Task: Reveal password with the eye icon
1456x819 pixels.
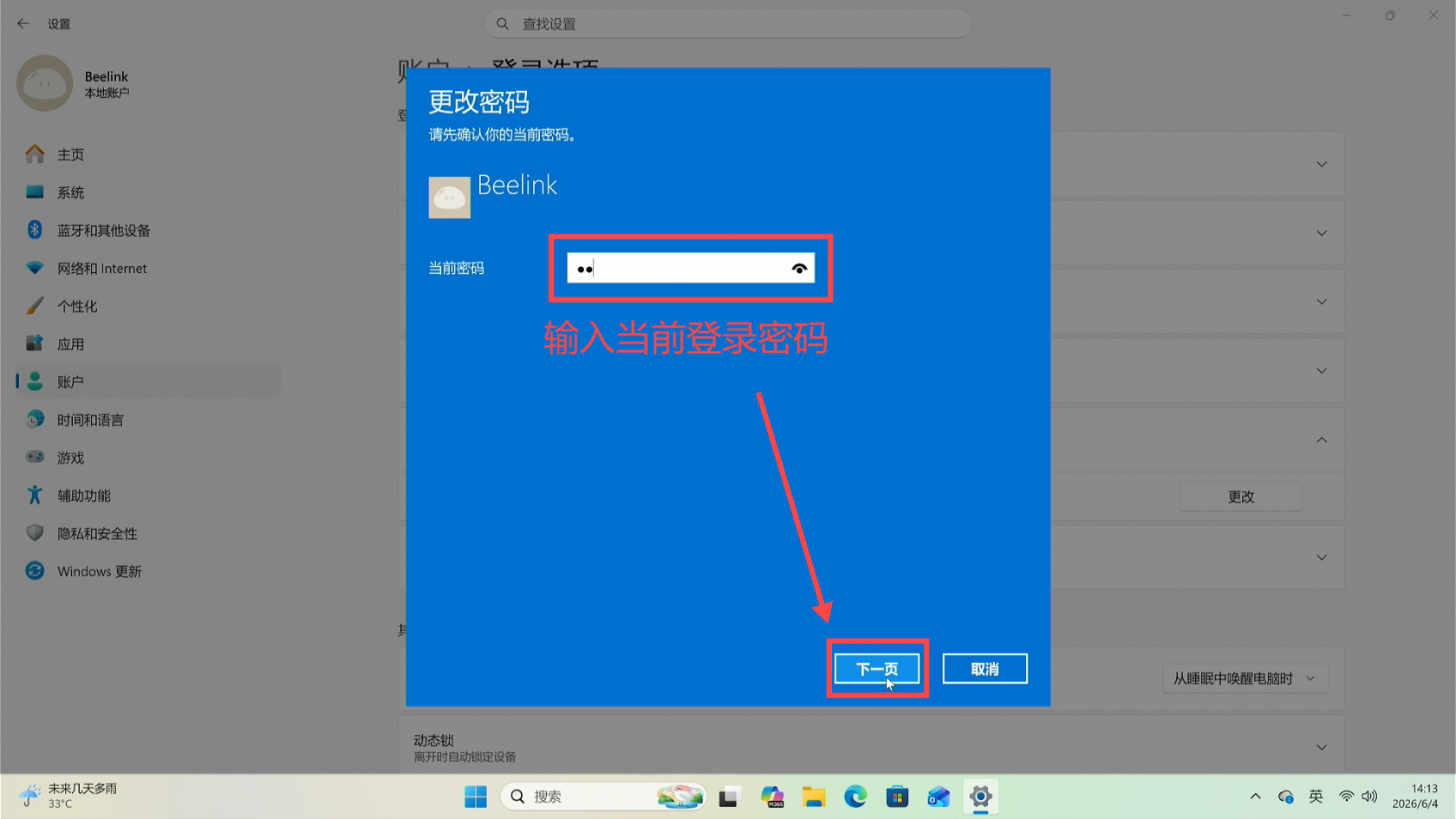Action: 799,269
